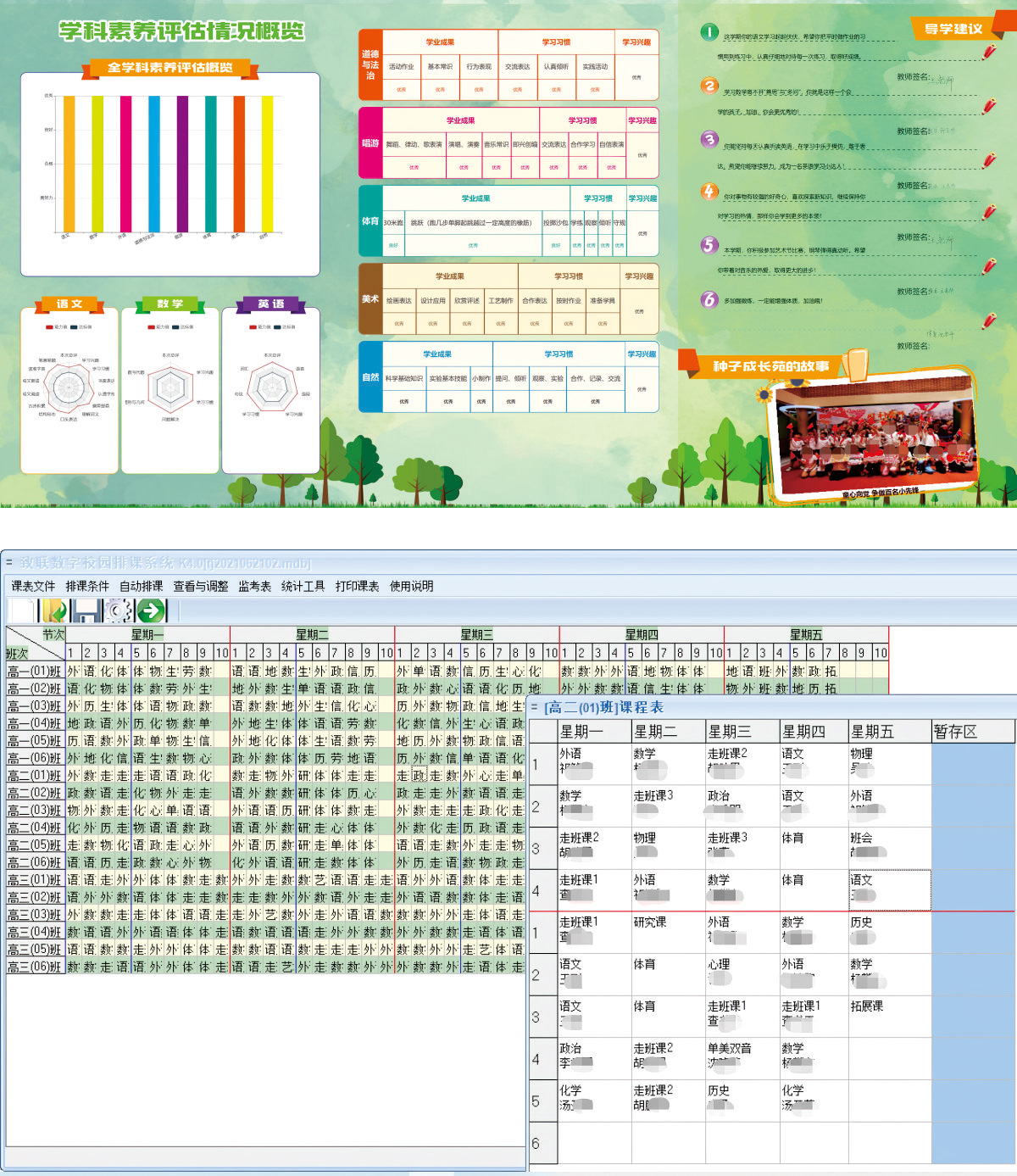
Task: Select the 高二(04)班 row header
Action: (x=36, y=828)
